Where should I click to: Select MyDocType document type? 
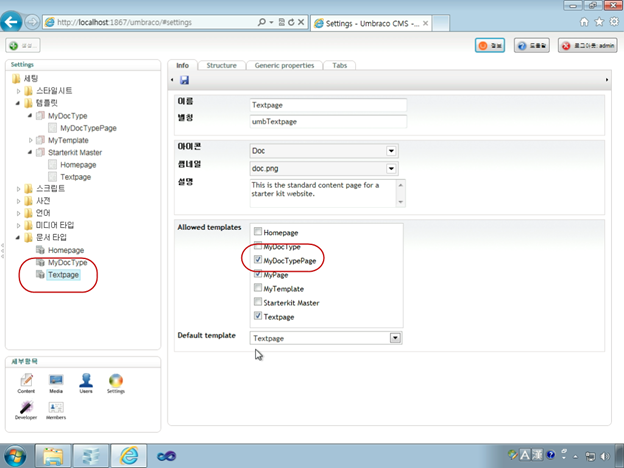coord(67,263)
